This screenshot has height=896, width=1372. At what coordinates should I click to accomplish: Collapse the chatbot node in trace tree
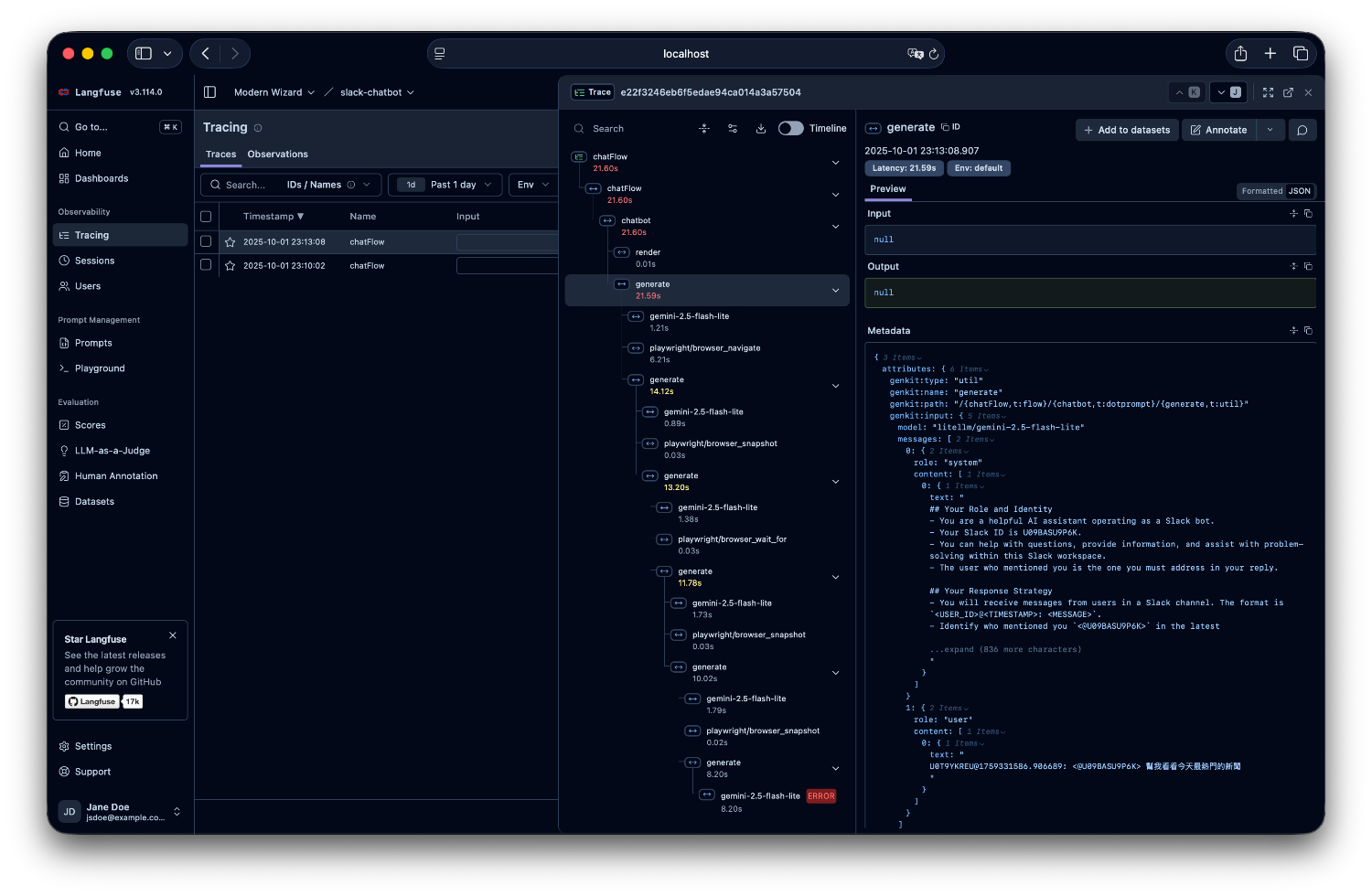point(835,227)
